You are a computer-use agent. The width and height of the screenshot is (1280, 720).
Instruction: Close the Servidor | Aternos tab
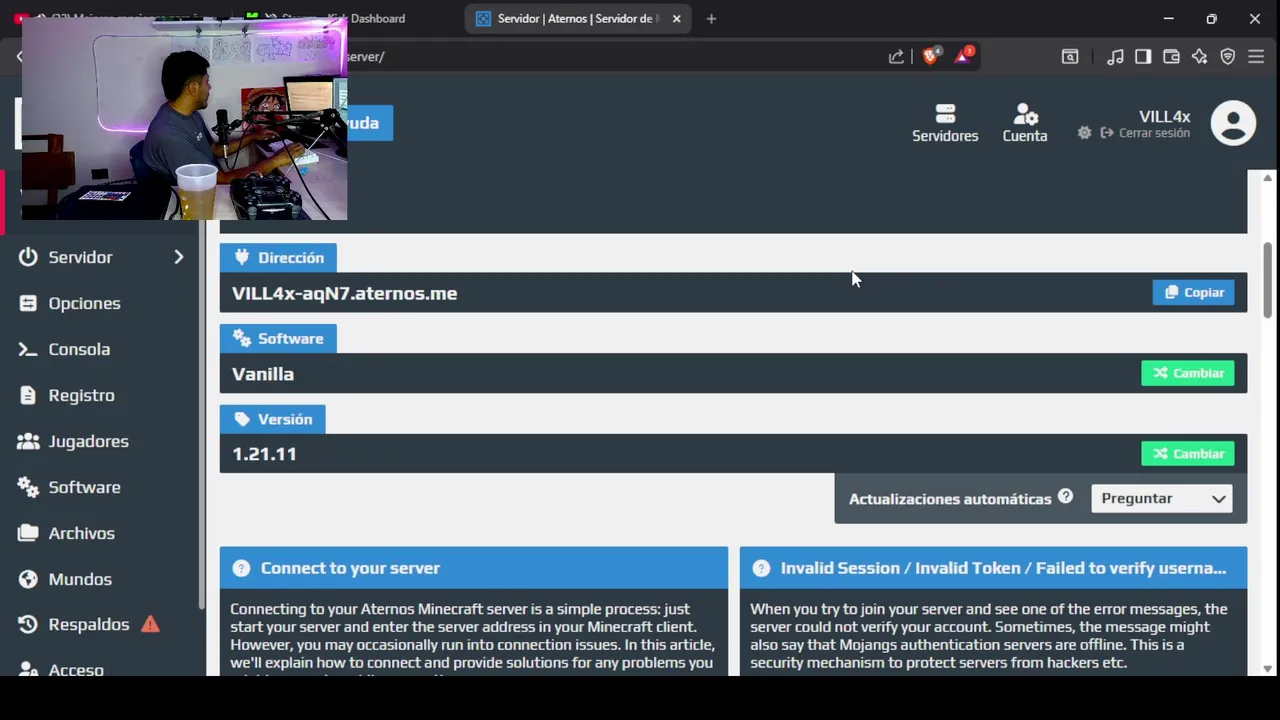(676, 18)
